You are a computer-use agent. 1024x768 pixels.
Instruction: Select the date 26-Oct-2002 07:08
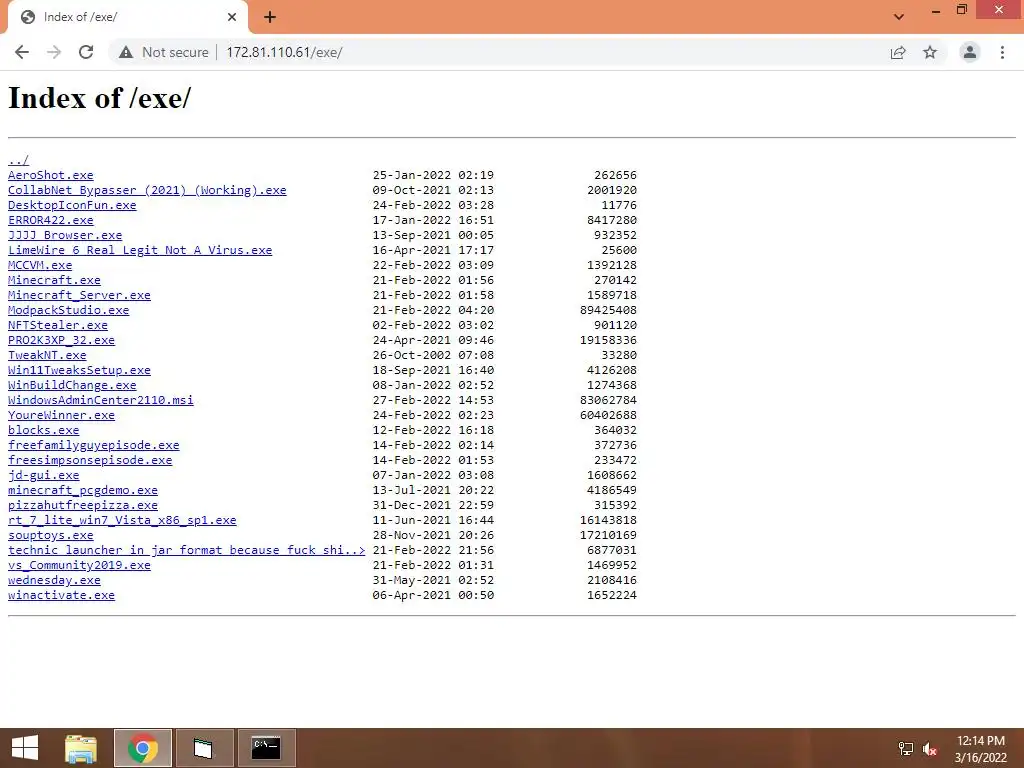click(433, 355)
